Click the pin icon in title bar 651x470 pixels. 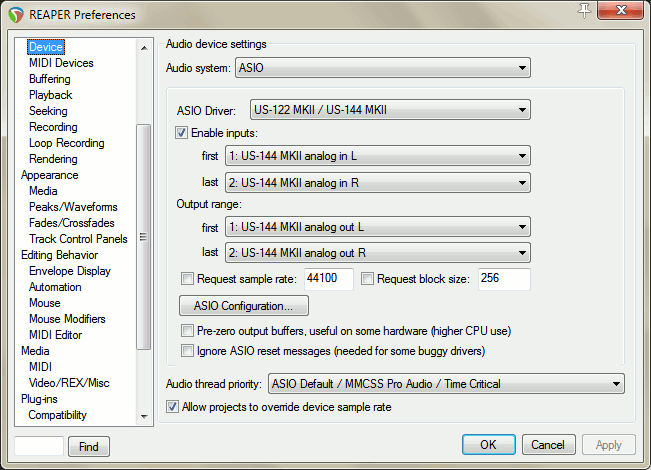pos(585,11)
